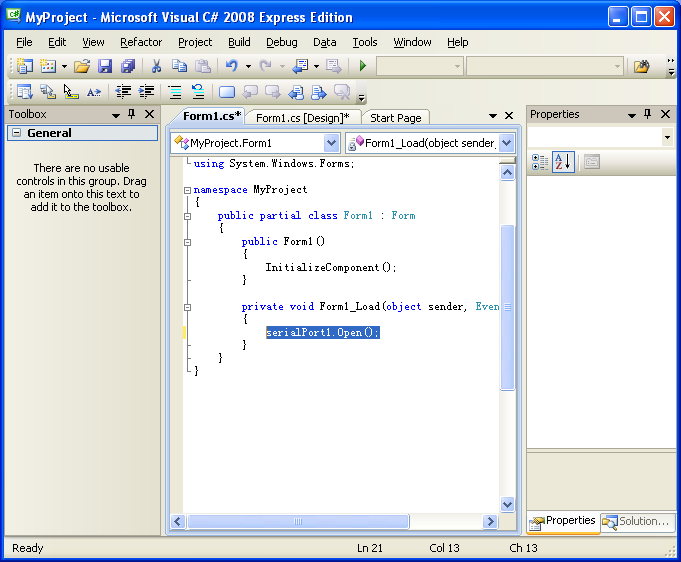This screenshot has height=562, width=681.
Task: Collapse the Form1 class code block
Action: [187, 216]
